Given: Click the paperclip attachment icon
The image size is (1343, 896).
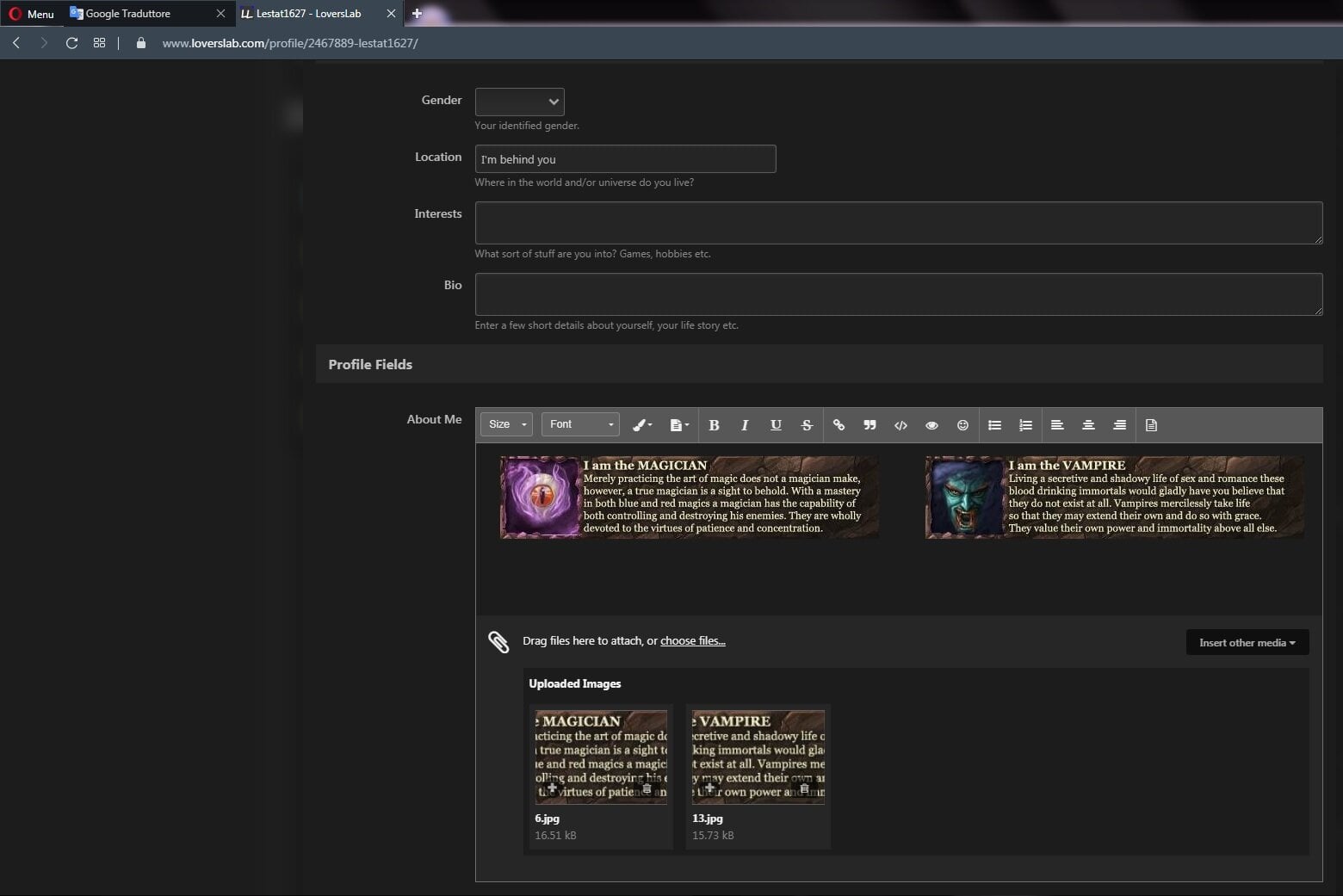Looking at the screenshot, I should (498, 642).
